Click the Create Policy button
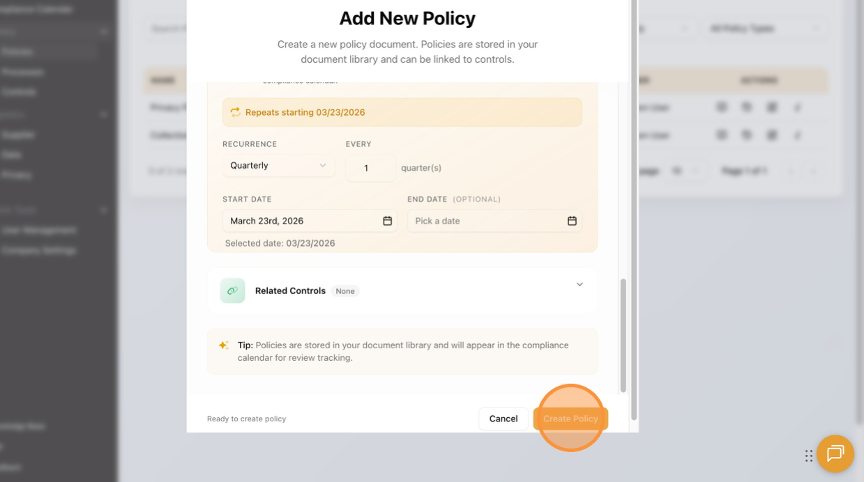 570,419
